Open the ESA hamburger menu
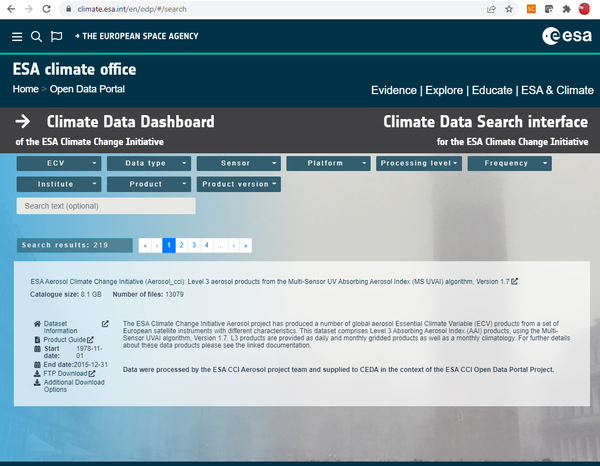Viewport: 600px width, 466px height. 17,37
